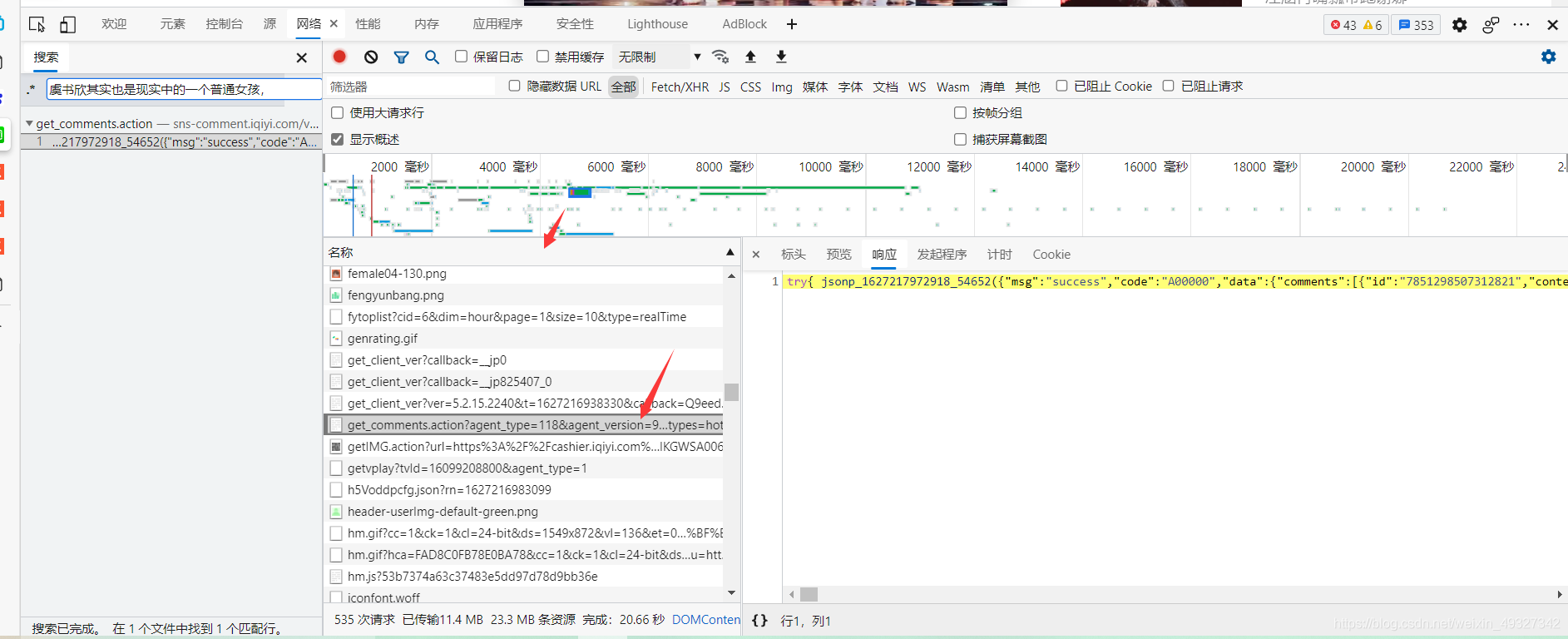This screenshot has width=1568, height=639.
Task: Open the throttling No limit dropdown
Action: (659, 57)
